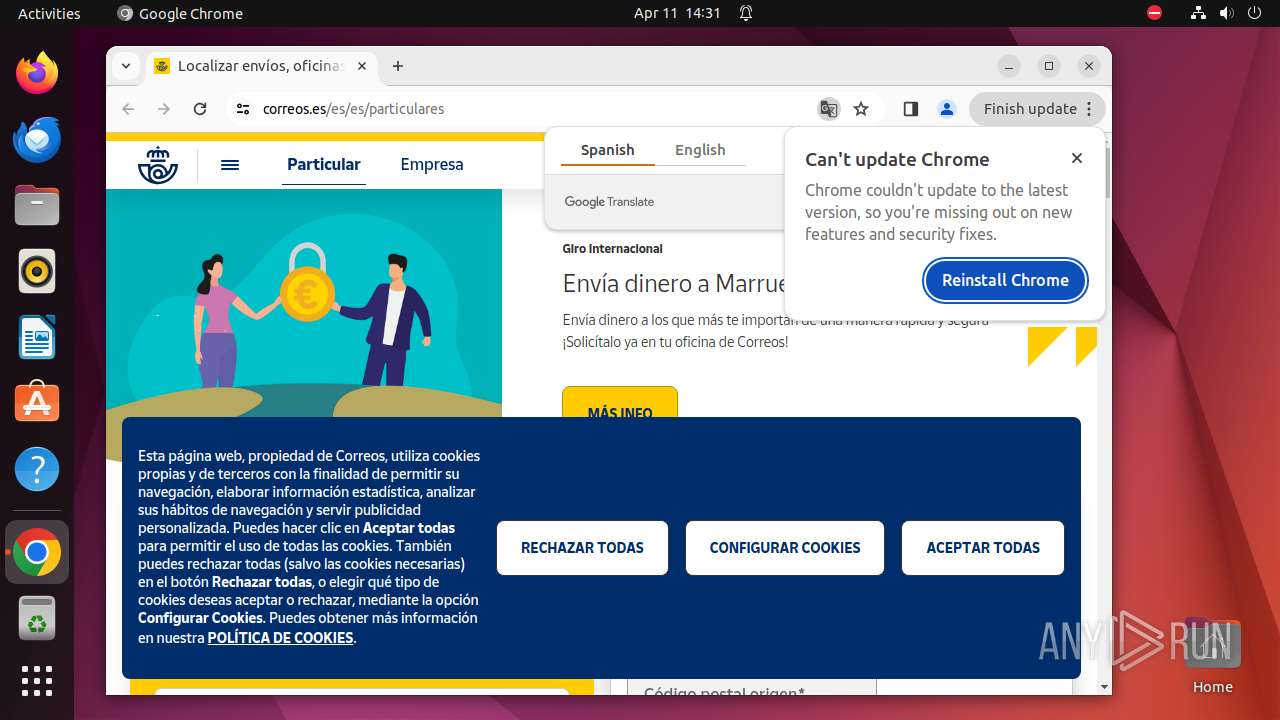Image resolution: width=1280 pixels, height=720 pixels.
Task: Open Home folder on desktop
Action: (1212, 657)
